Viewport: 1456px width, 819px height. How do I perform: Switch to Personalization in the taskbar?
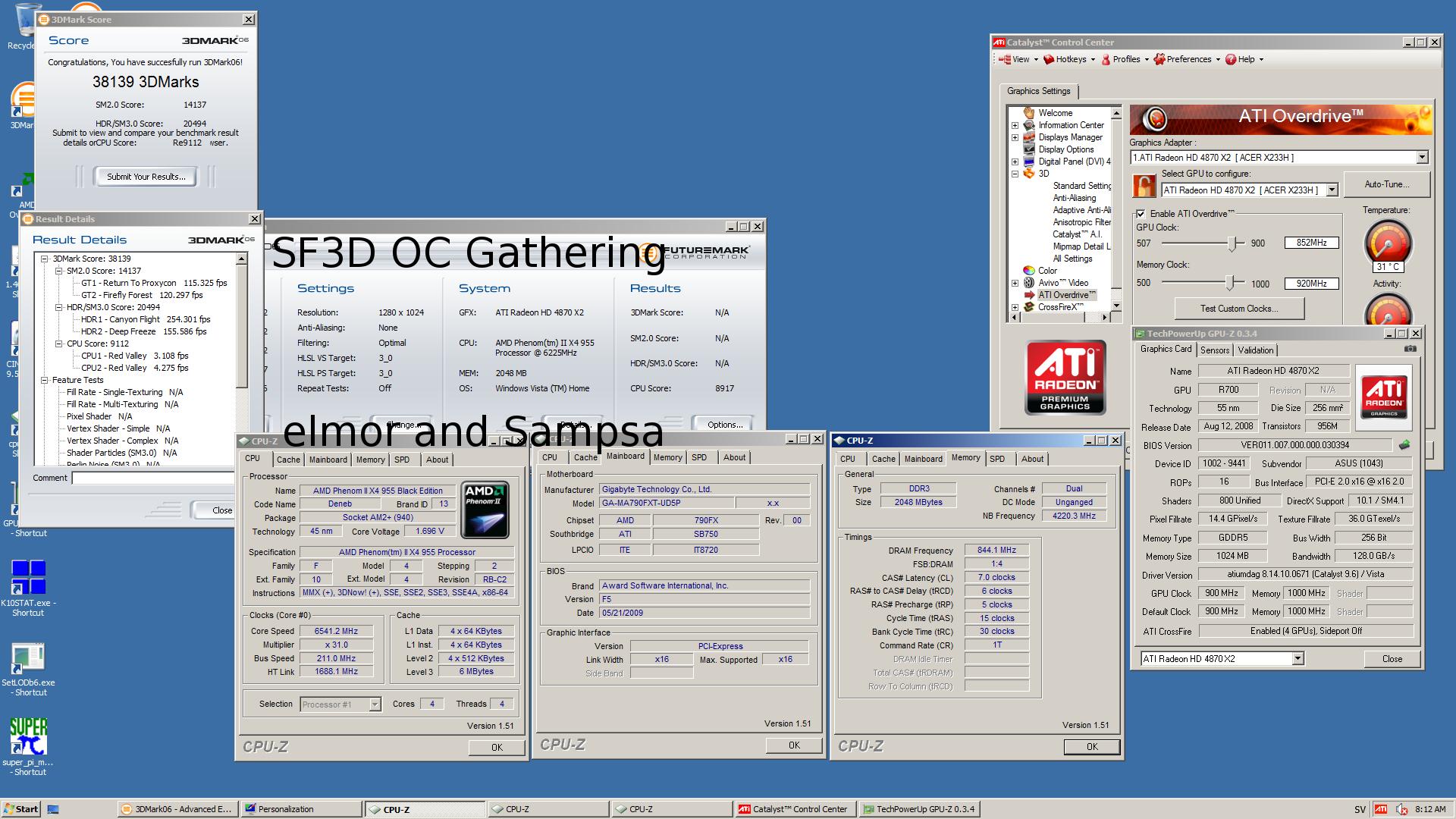301,809
